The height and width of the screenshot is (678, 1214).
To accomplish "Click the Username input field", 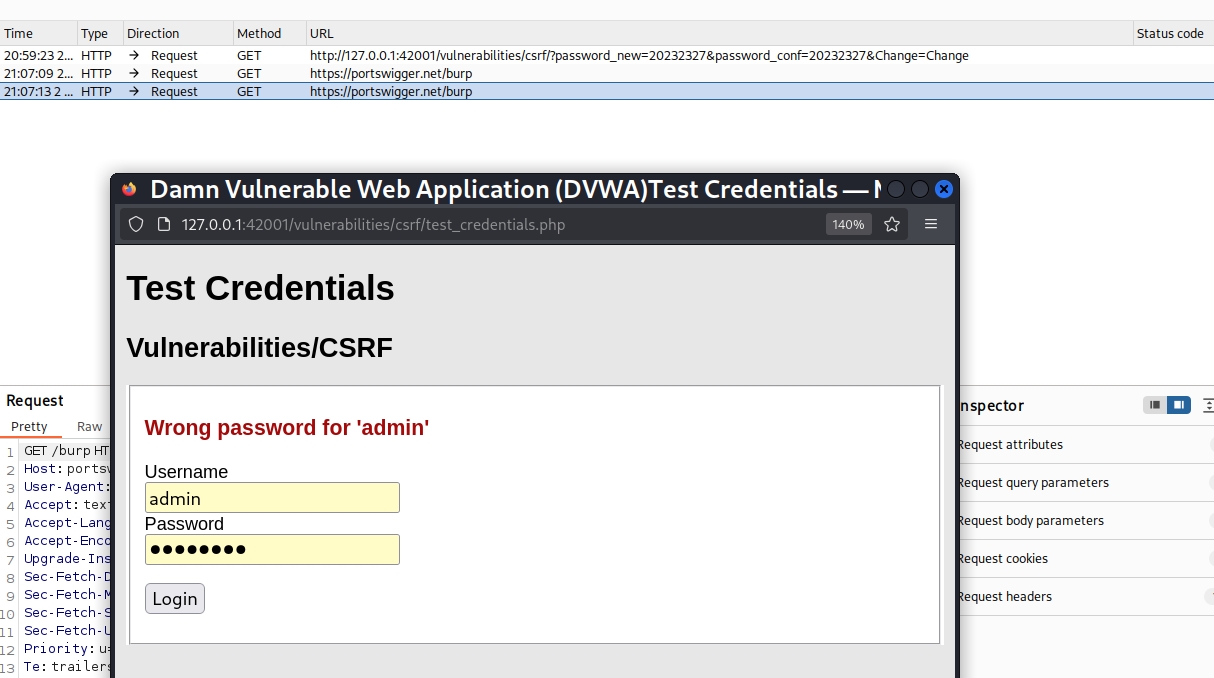I will (x=272, y=498).
